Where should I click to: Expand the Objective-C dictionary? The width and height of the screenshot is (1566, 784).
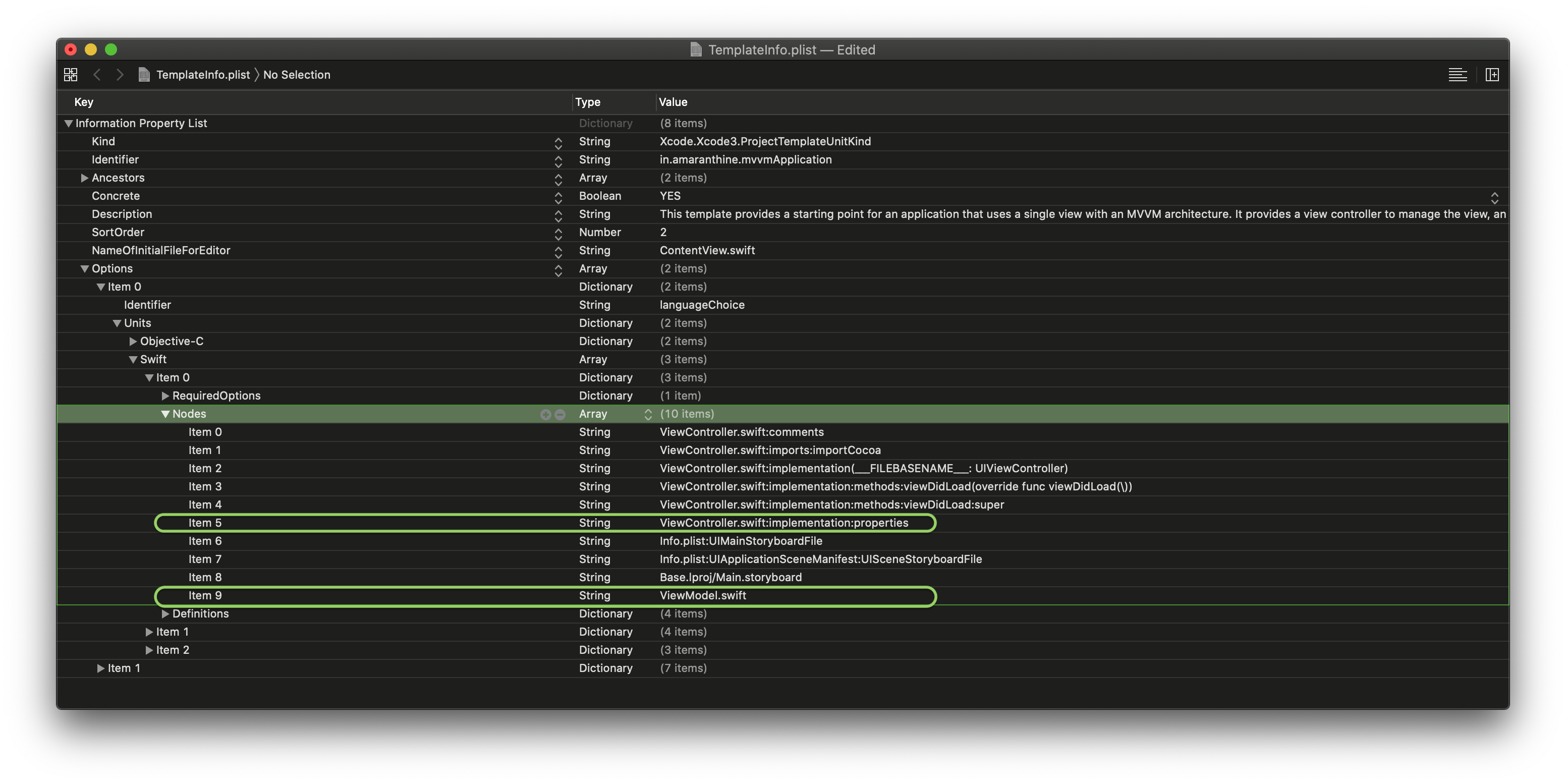133,342
